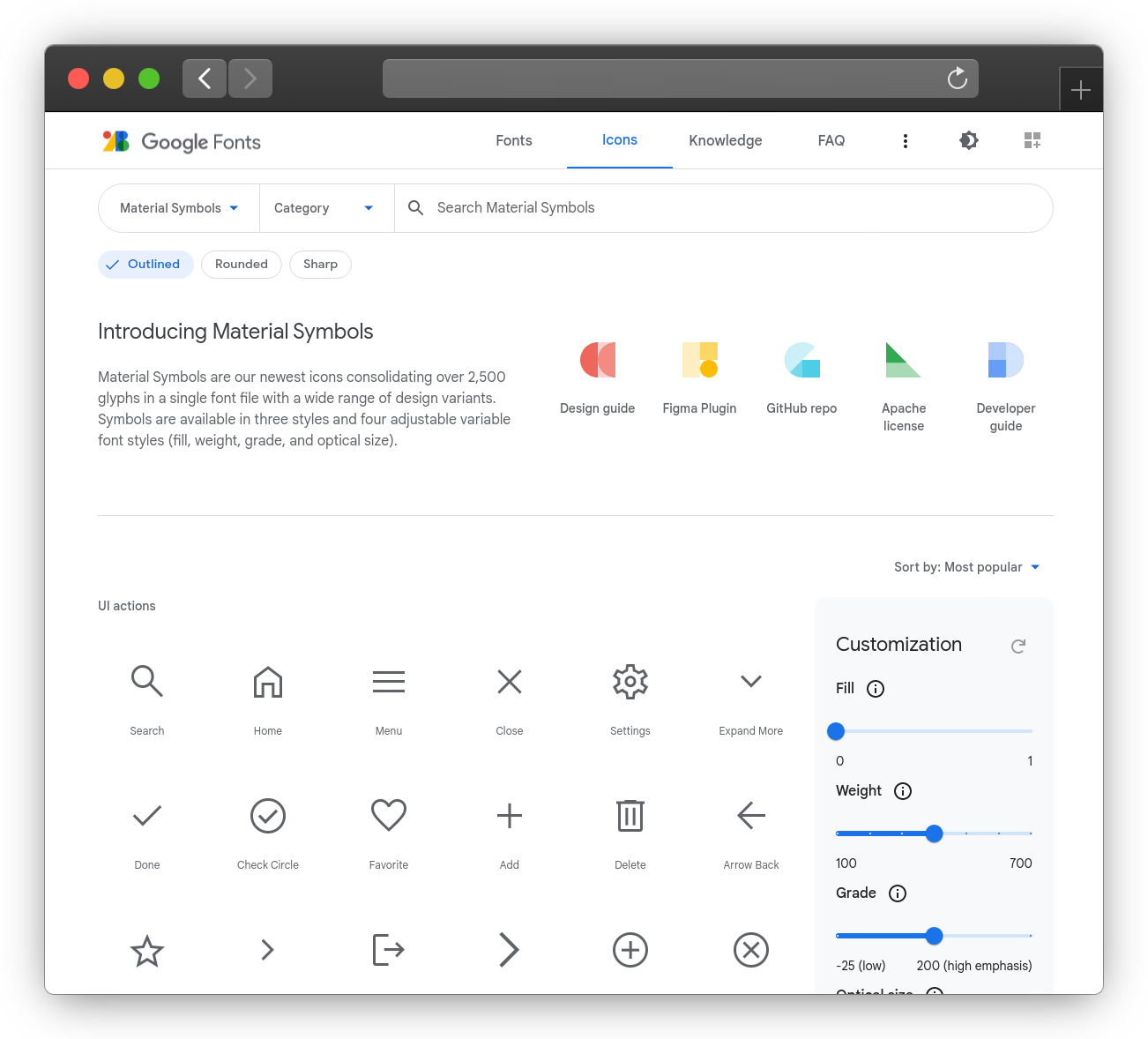Show Weight info tooltip icon
This screenshot has height=1039, width=1148.
903,791
